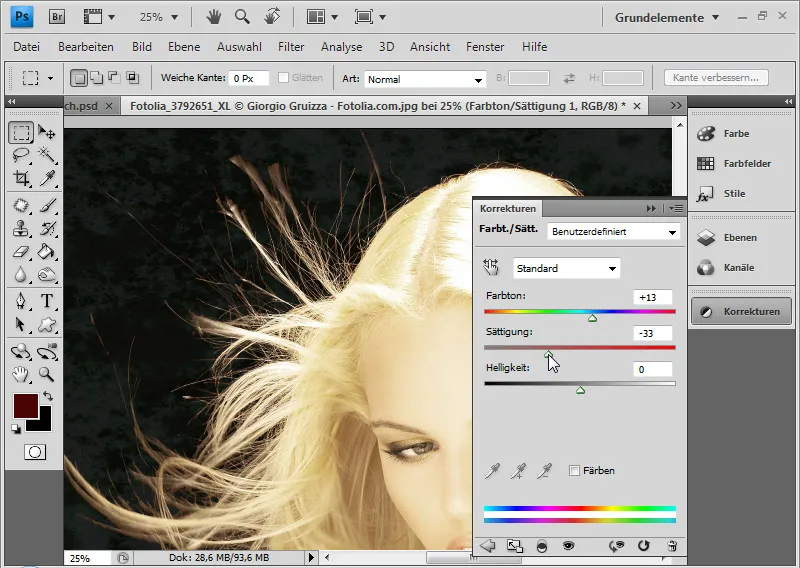This screenshot has width=800, height=568.
Task: Open the arrange documents dropdown
Action: pos(322,17)
